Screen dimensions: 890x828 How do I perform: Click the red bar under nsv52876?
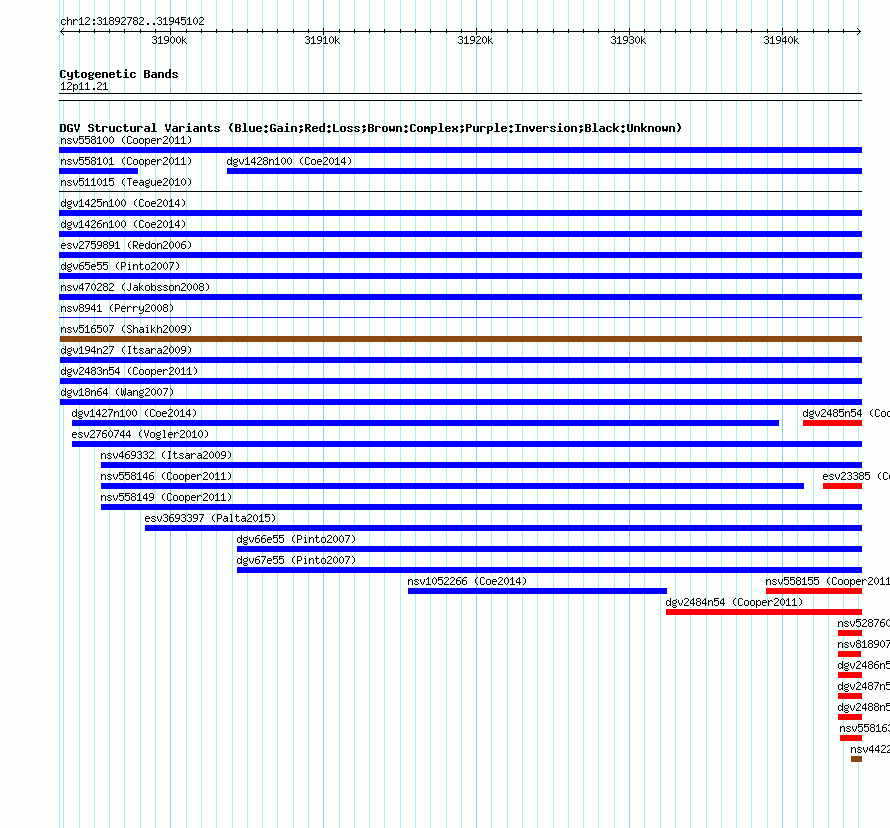pos(850,633)
